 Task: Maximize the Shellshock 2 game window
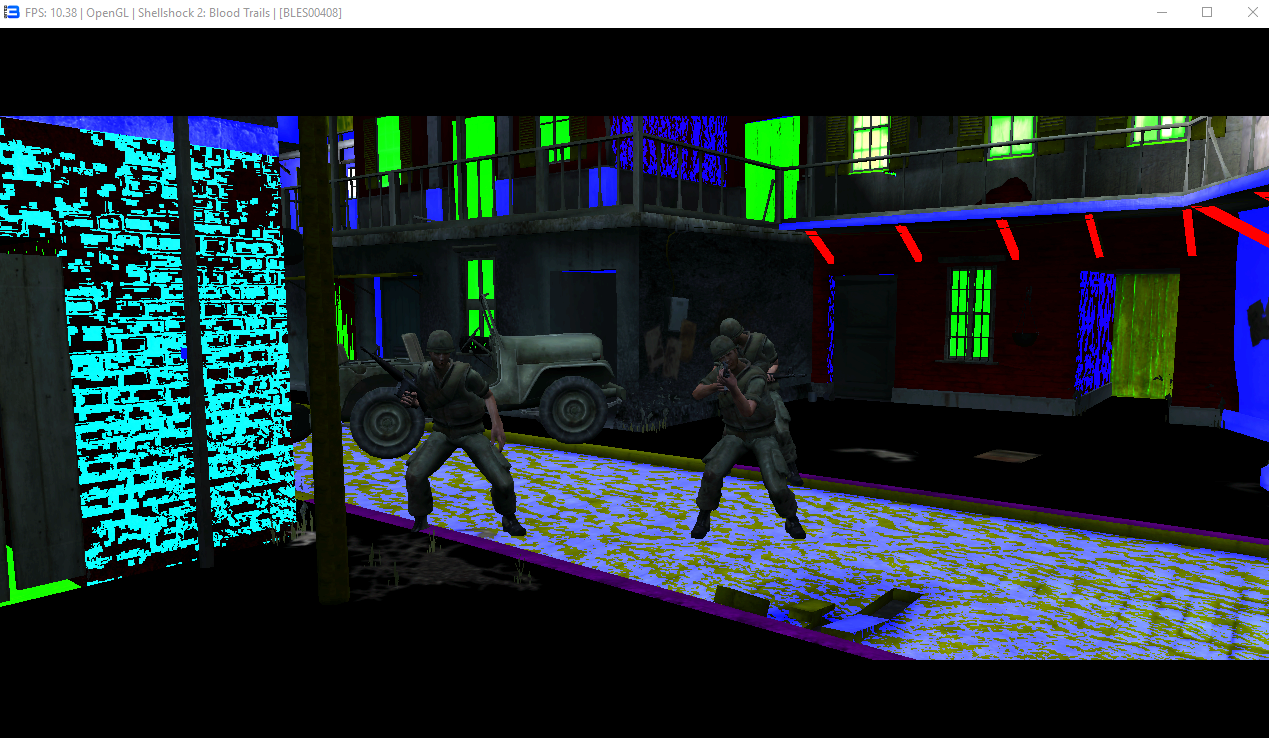pos(1207,12)
